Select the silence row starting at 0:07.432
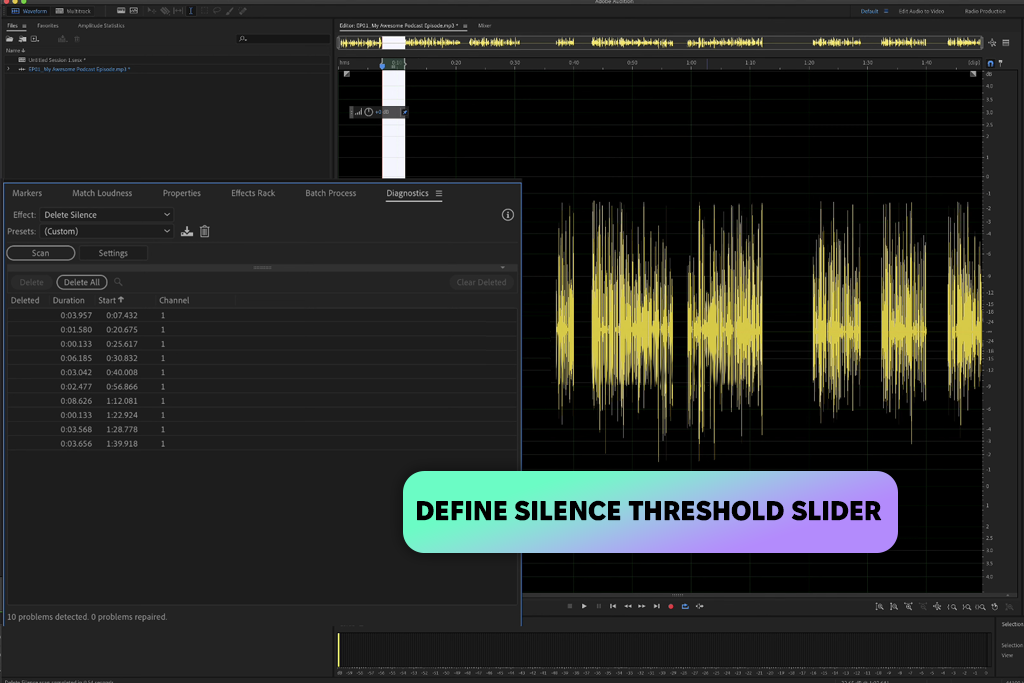Image resolution: width=1024 pixels, height=683 pixels. click(262, 315)
